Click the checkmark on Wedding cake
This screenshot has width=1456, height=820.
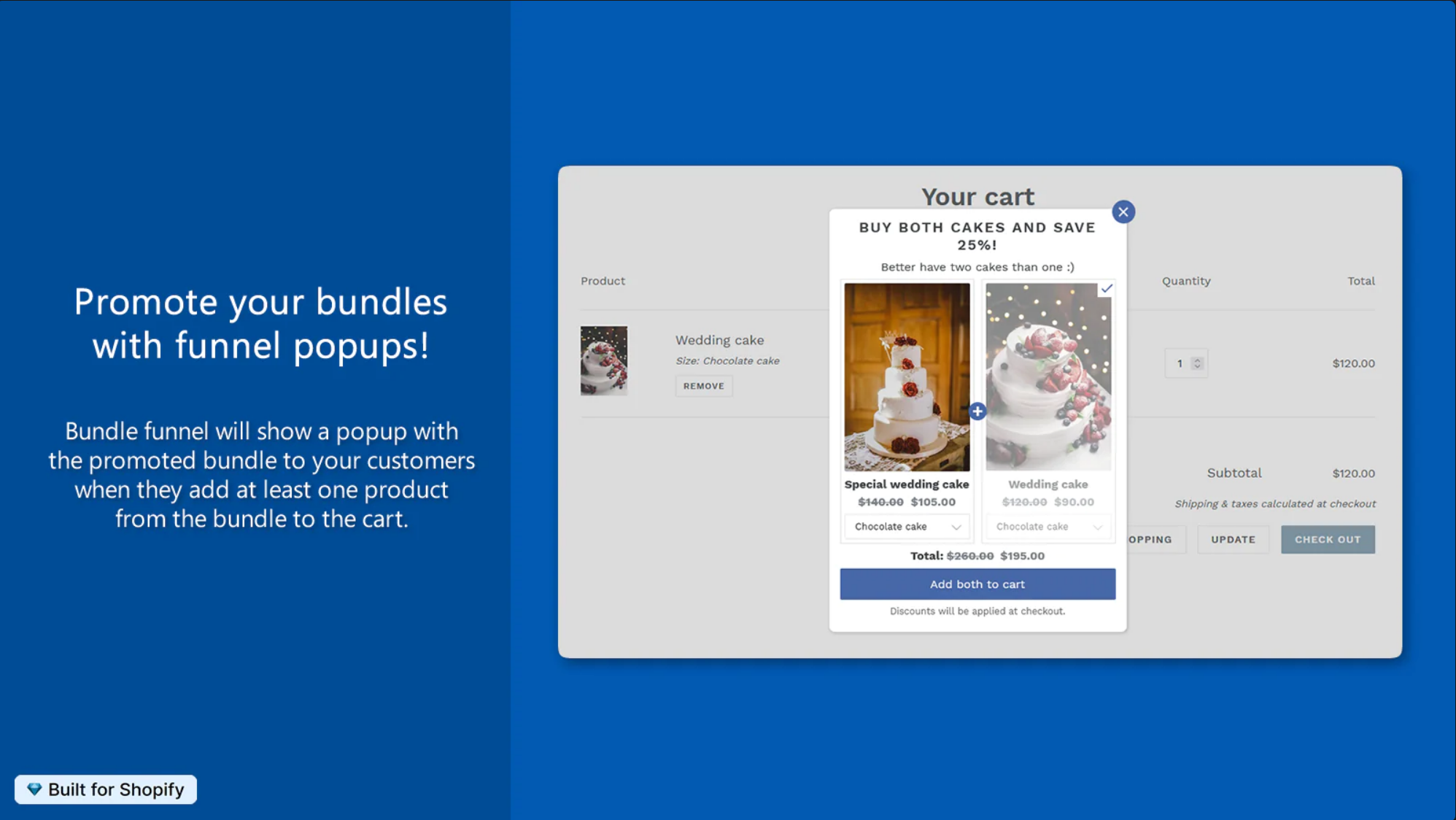[1107, 289]
